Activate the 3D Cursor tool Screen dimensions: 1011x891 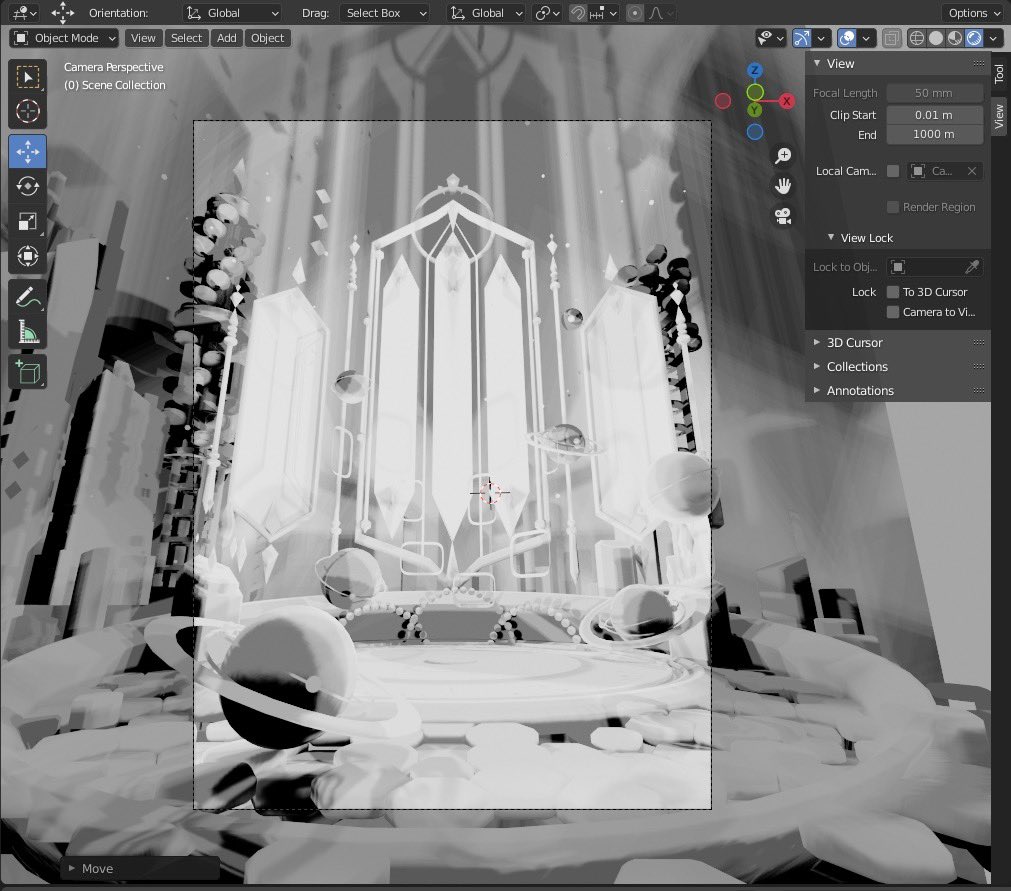(27, 112)
